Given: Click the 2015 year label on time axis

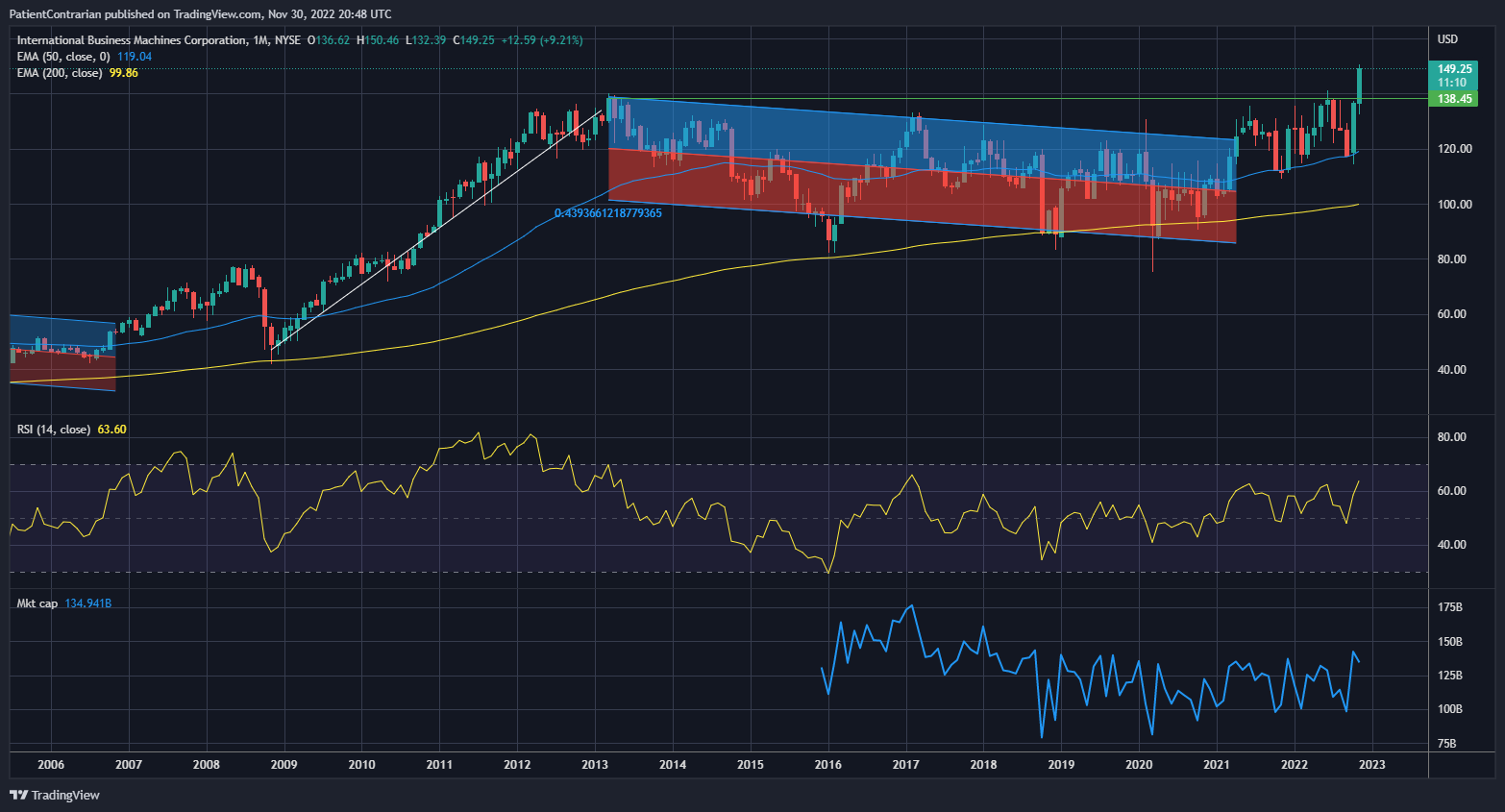Looking at the screenshot, I should click(x=751, y=765).
